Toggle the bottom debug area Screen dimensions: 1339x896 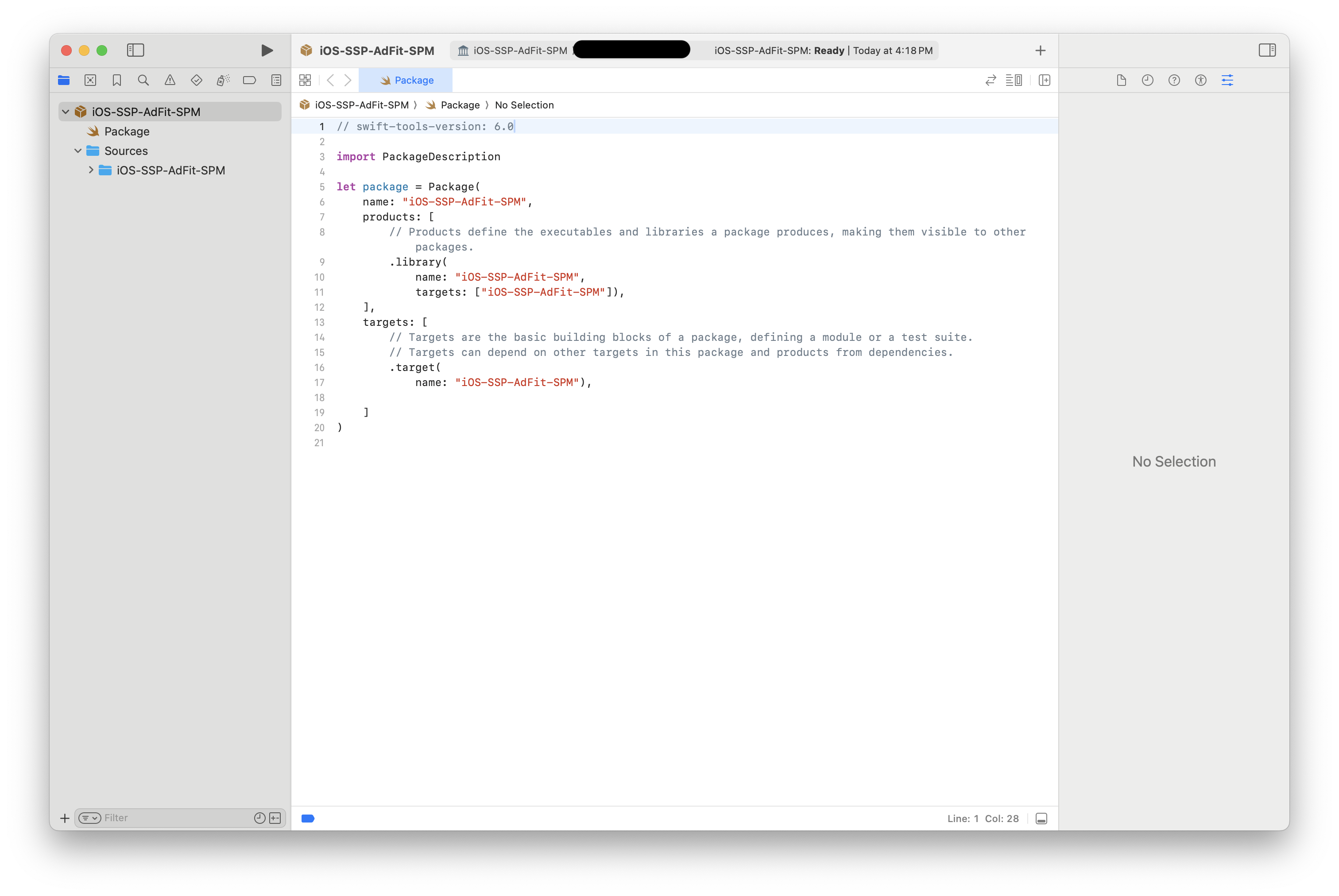[x=1041, y=818]
